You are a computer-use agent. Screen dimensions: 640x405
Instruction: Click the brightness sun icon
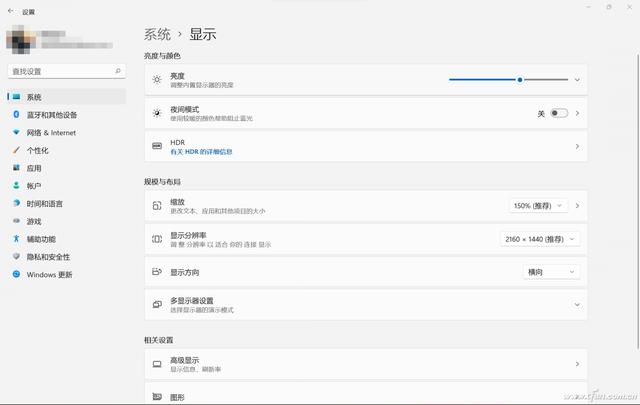click(157, 80)
